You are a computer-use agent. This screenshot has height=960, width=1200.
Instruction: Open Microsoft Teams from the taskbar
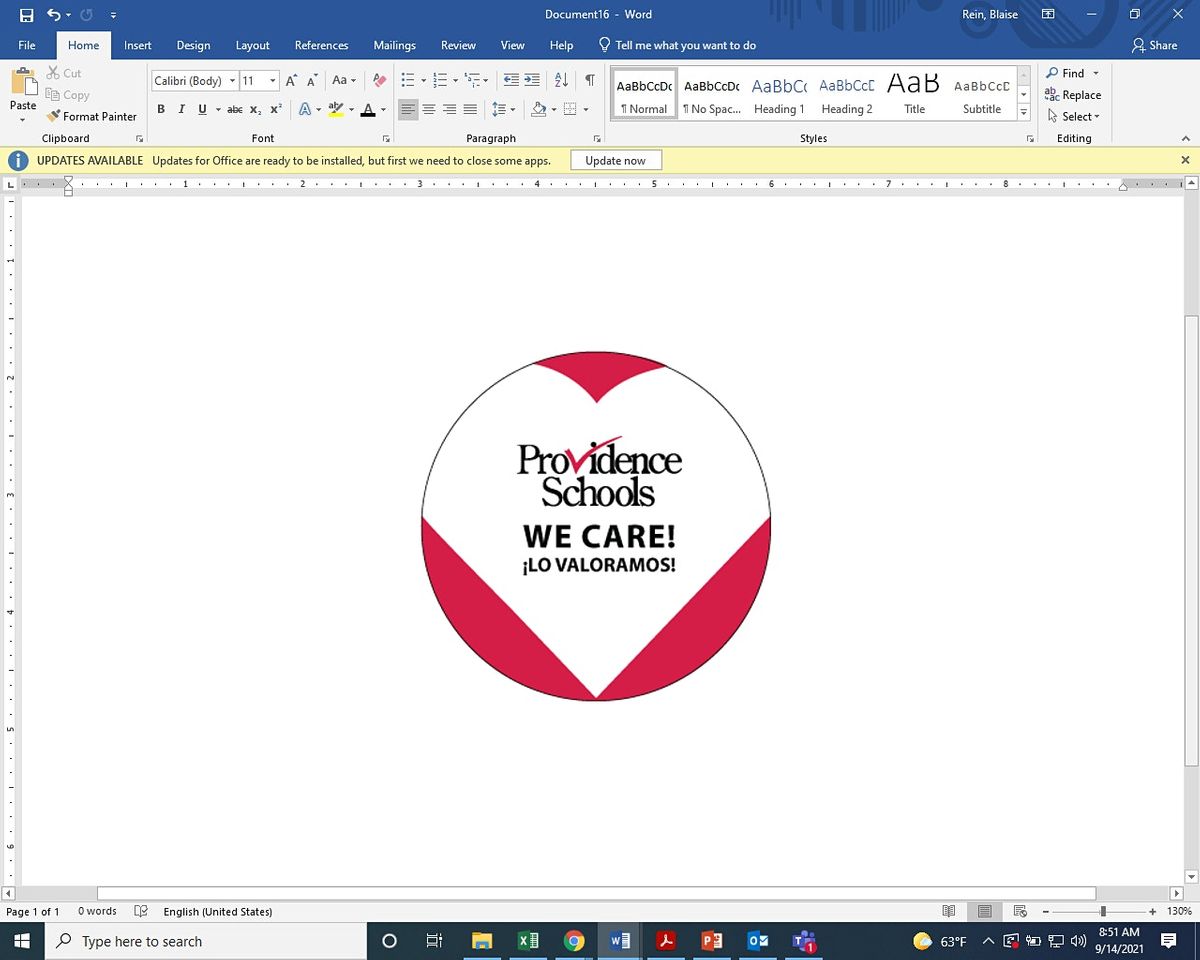804,941
